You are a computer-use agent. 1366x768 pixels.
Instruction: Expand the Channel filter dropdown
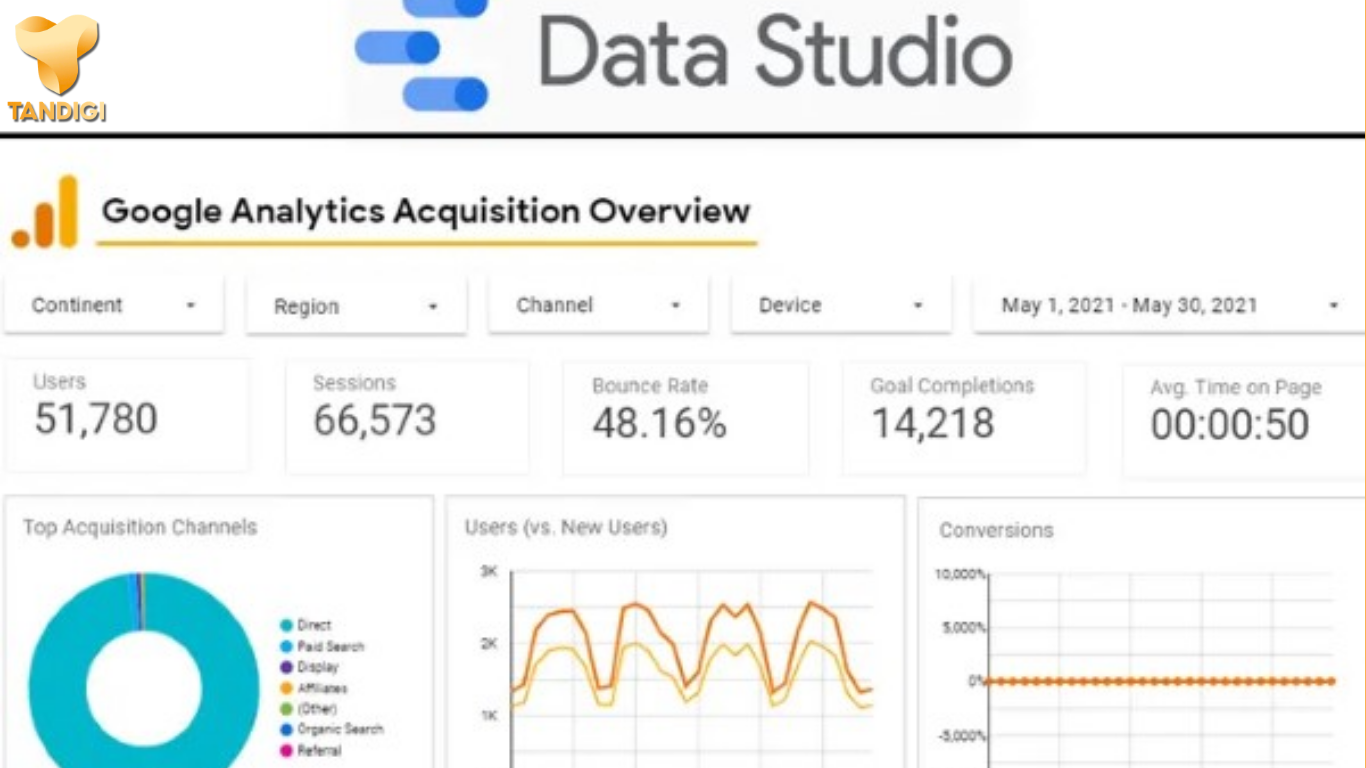tap(598, 306)
